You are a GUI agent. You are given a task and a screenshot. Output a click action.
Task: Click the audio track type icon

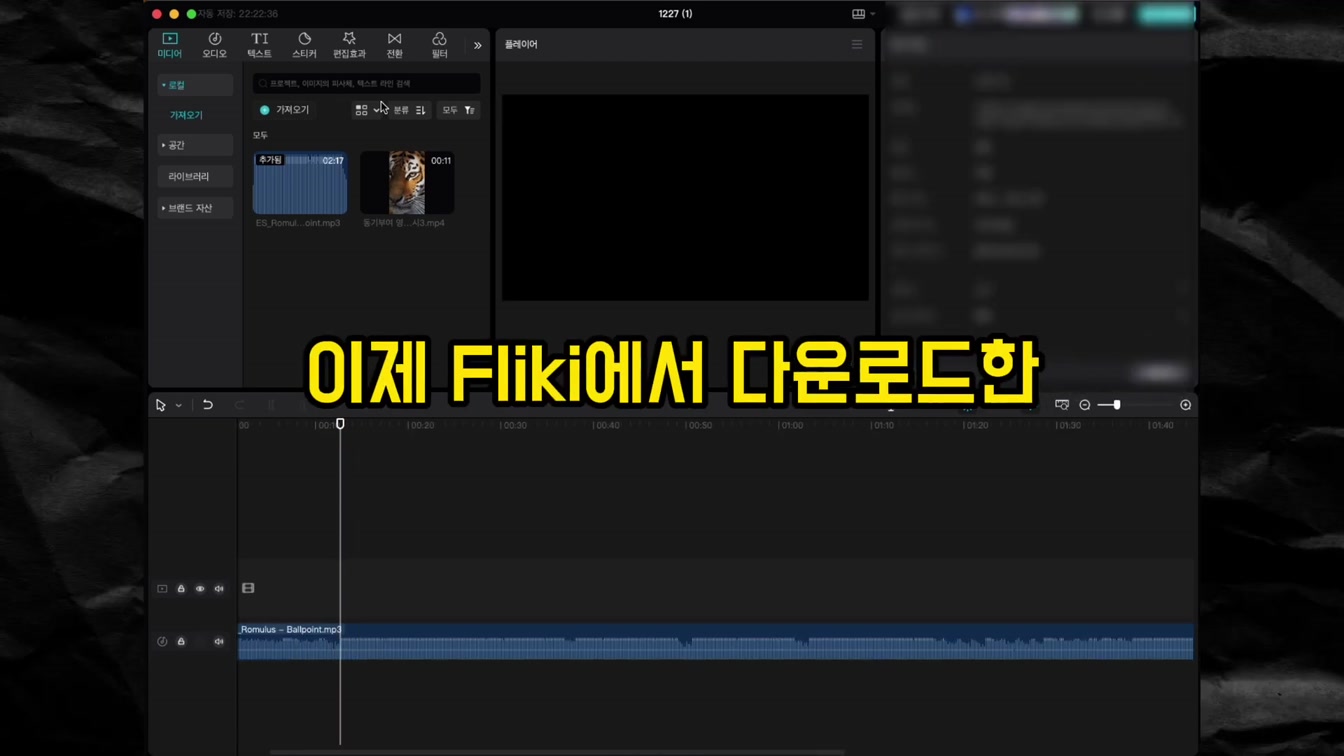162,641
